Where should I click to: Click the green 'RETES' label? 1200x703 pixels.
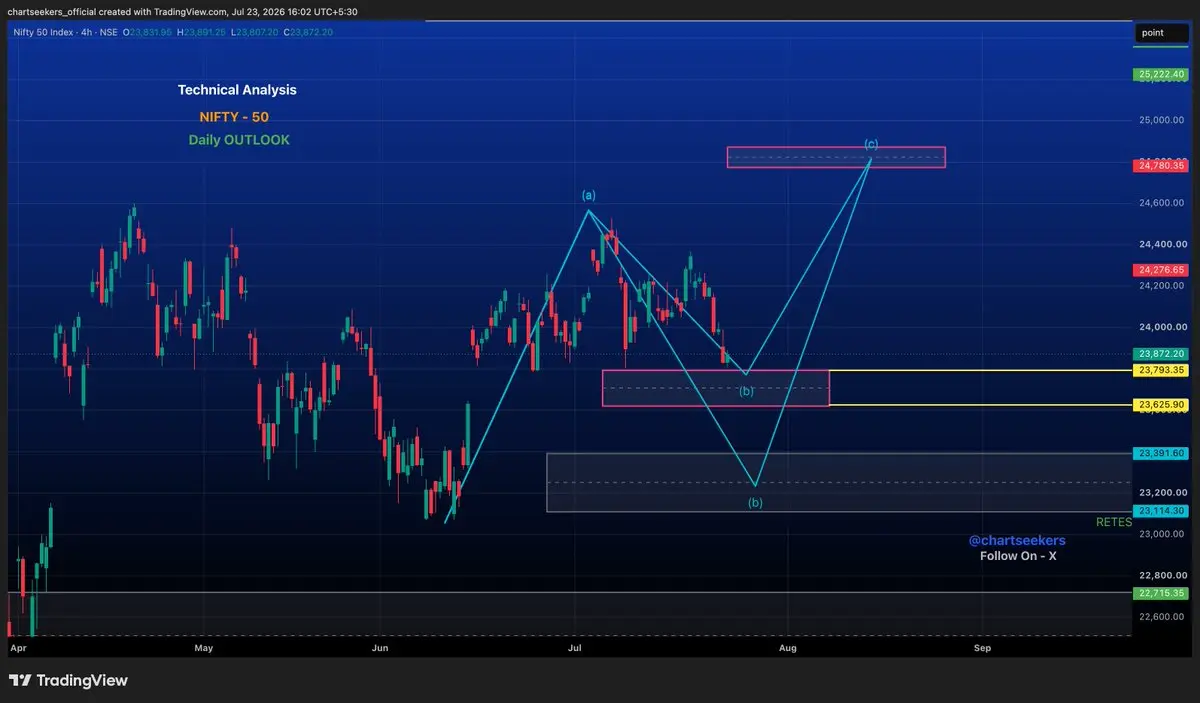click(x=1114, y=522)
